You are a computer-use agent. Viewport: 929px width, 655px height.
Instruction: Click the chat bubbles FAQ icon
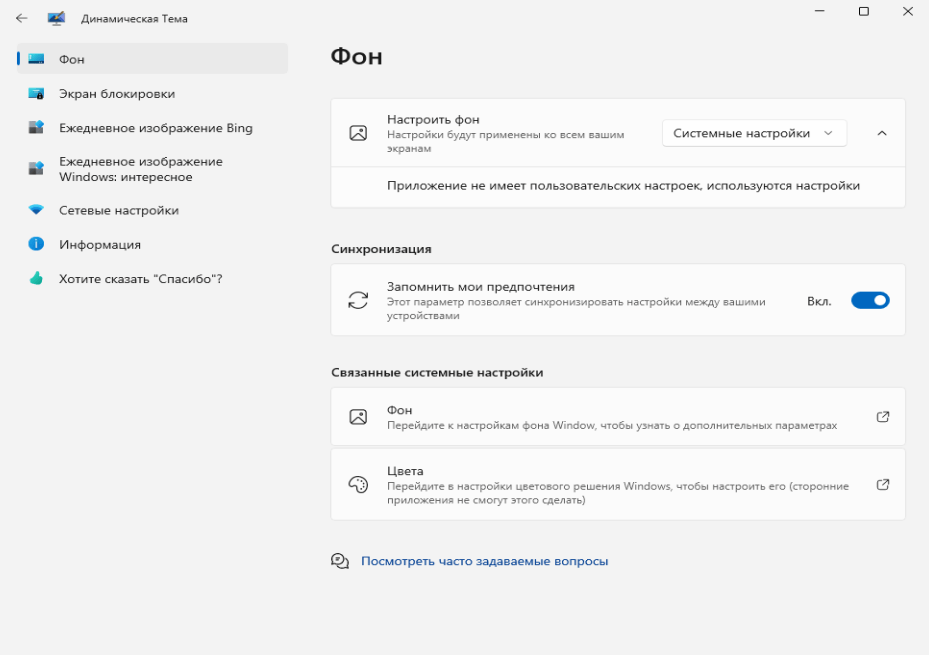[x=340, y=561]
